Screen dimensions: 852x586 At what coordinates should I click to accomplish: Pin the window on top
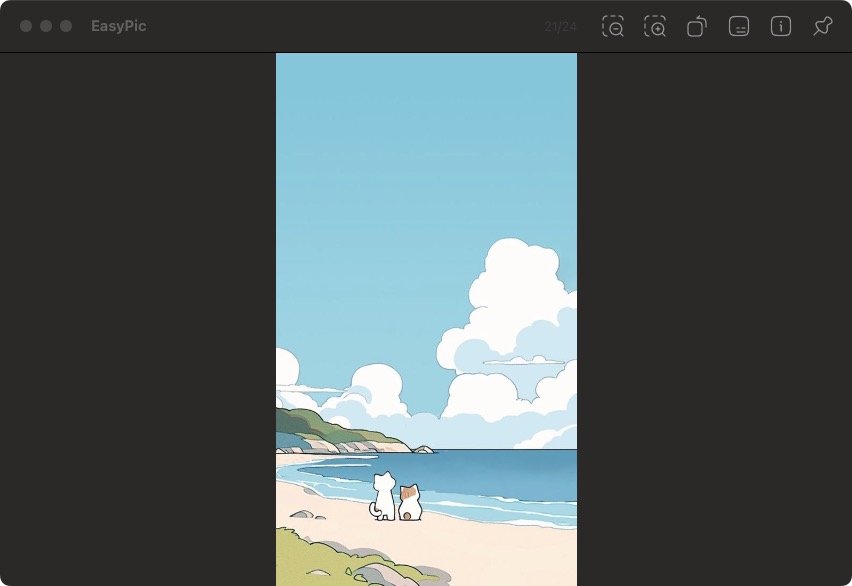point(823,26)
